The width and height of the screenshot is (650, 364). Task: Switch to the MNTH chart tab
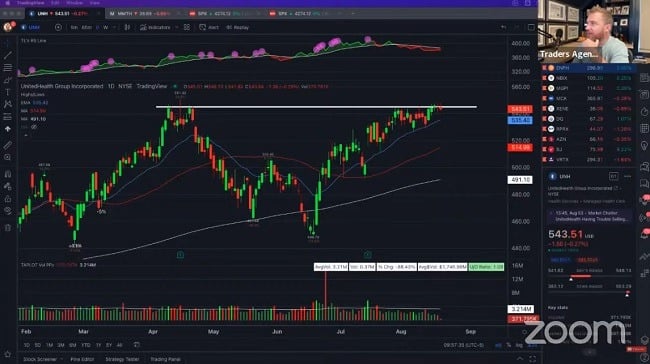144,14
